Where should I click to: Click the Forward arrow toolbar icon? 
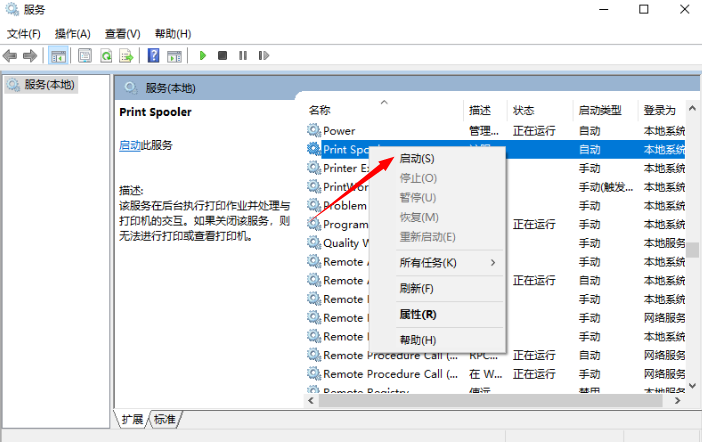pos(30,56)
